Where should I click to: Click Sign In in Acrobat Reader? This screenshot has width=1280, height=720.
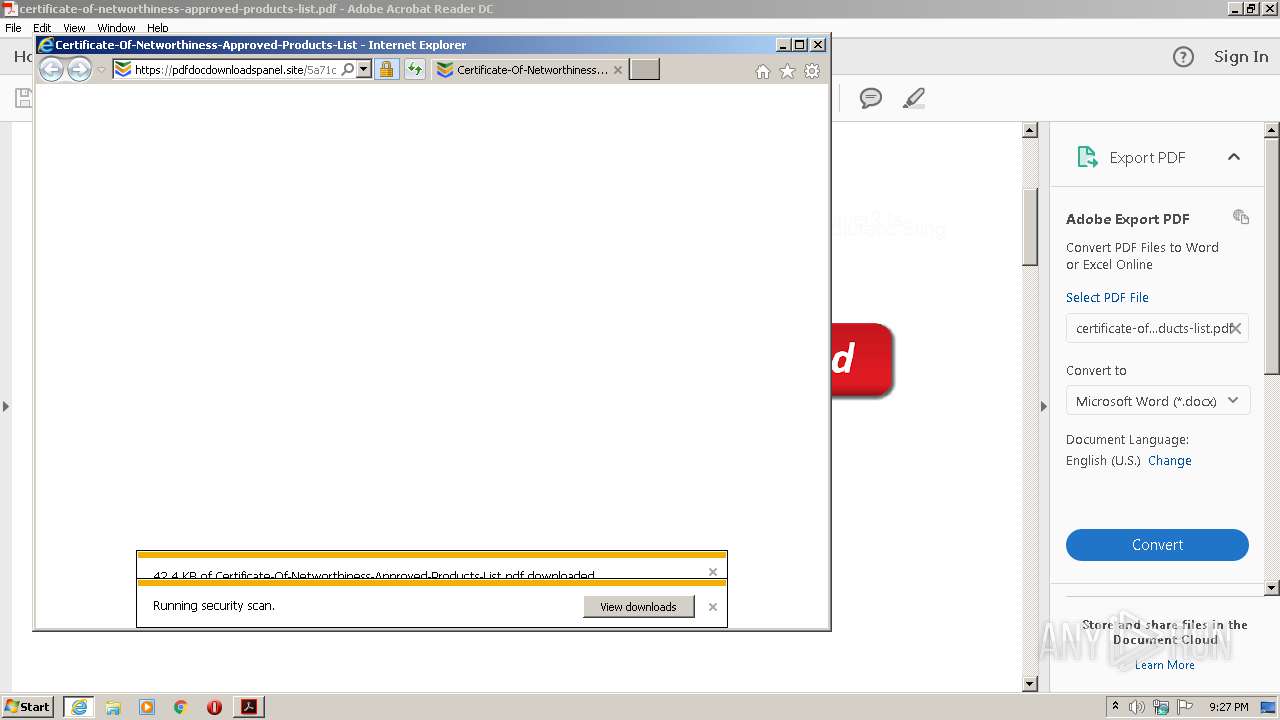coord(1241,57)
